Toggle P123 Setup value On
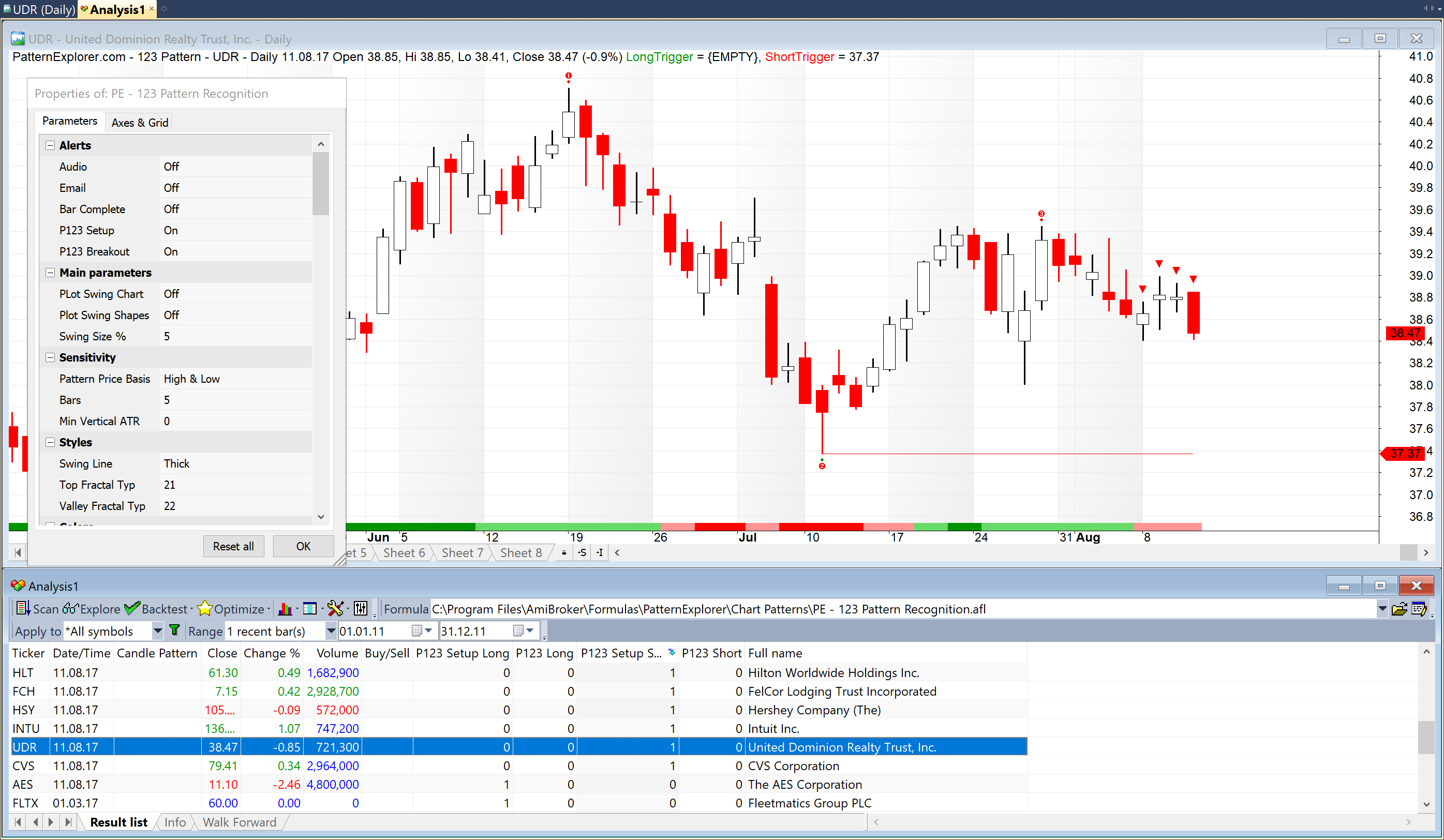The image size is (1444, 840). [x=235, y=230]
